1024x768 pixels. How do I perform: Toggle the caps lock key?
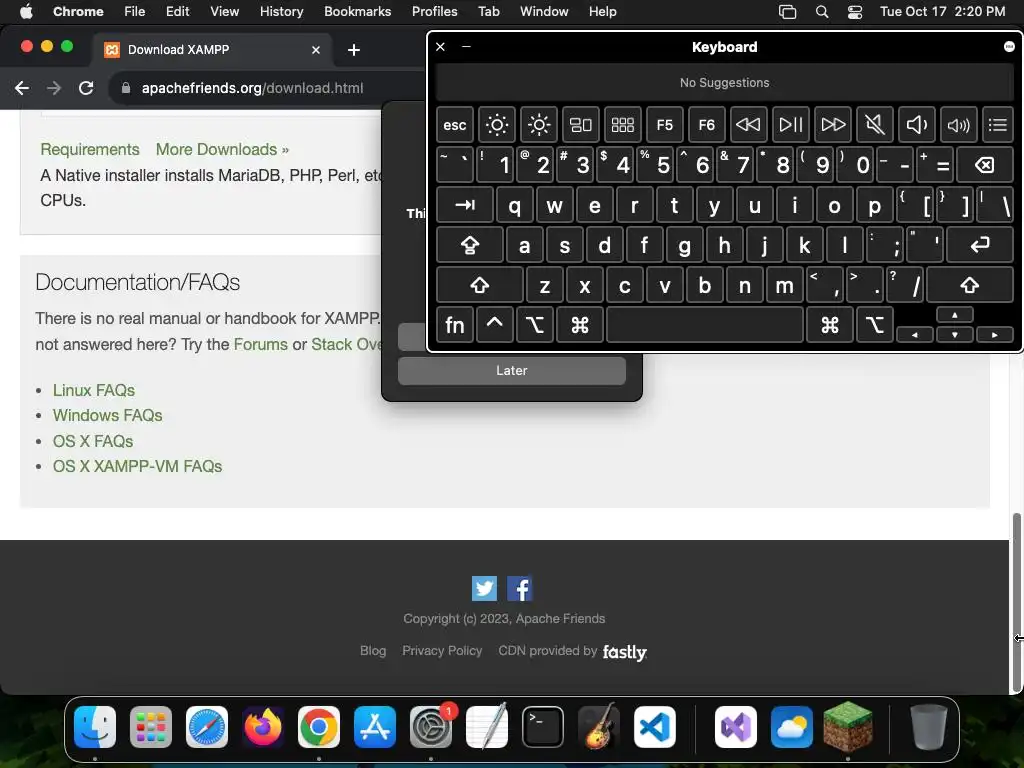[x=470, y=245]
